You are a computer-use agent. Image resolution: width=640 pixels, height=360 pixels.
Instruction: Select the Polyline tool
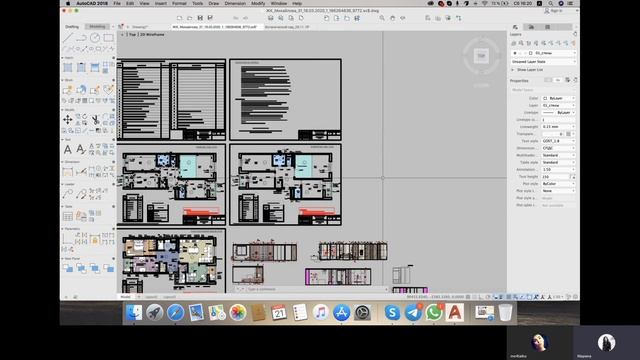click(x=81, y=38)
